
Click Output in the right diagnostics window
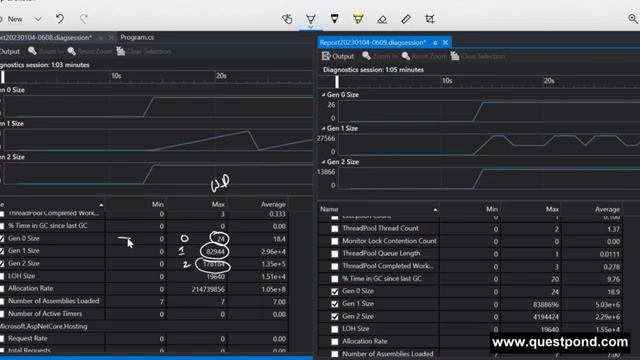tap(338, 56)
